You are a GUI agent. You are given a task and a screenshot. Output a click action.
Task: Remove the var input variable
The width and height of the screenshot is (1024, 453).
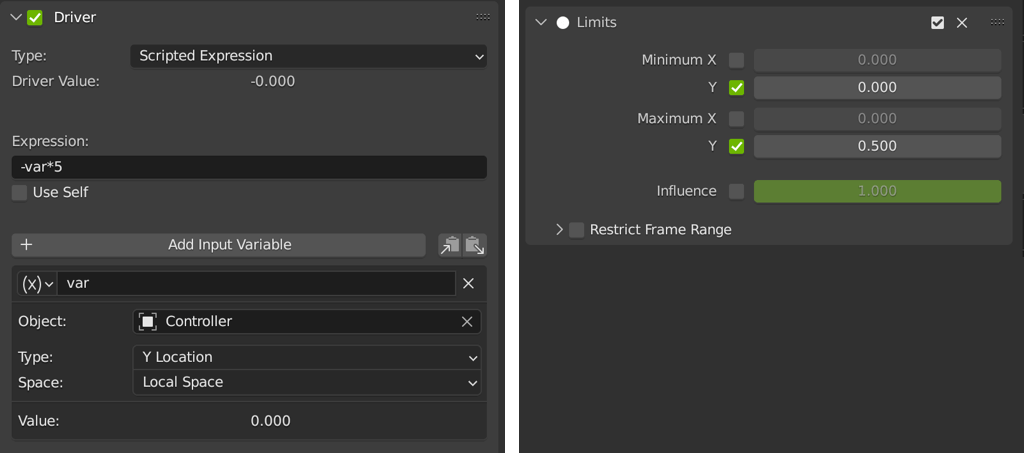pyautogui.click(x=468, y=284)
